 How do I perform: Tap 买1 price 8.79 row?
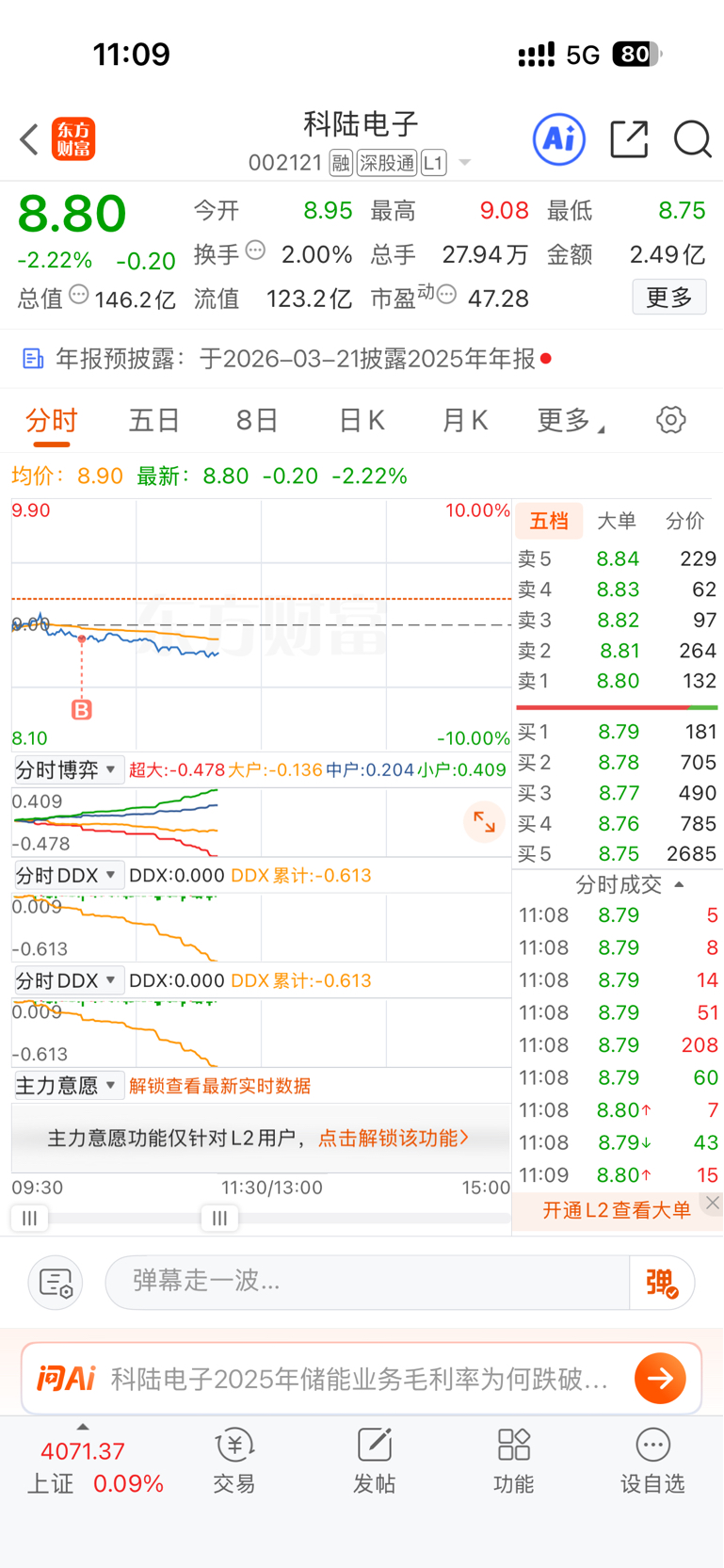click(x=617, y=732)
